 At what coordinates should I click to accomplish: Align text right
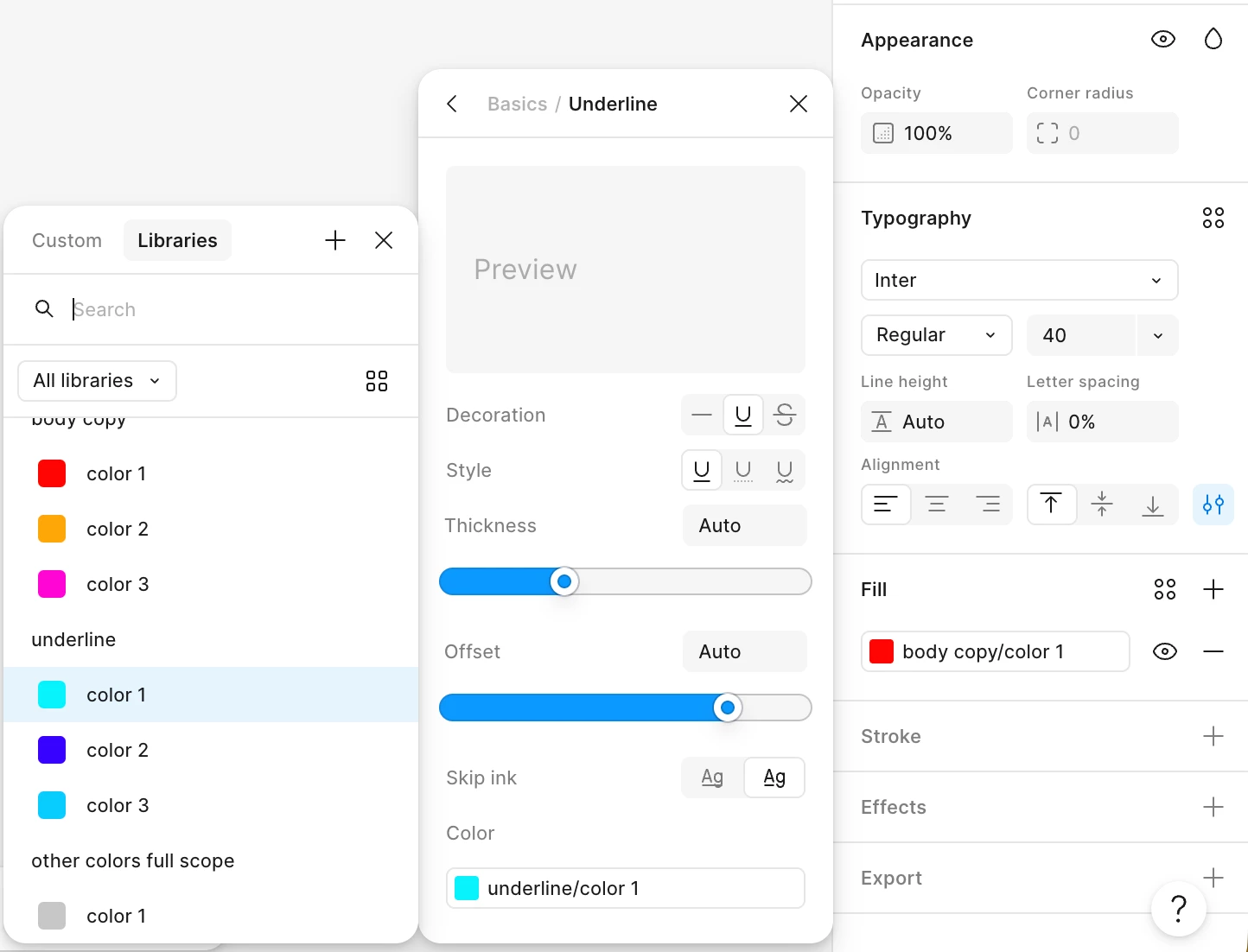pyautogui.click(x=987, y=505)
